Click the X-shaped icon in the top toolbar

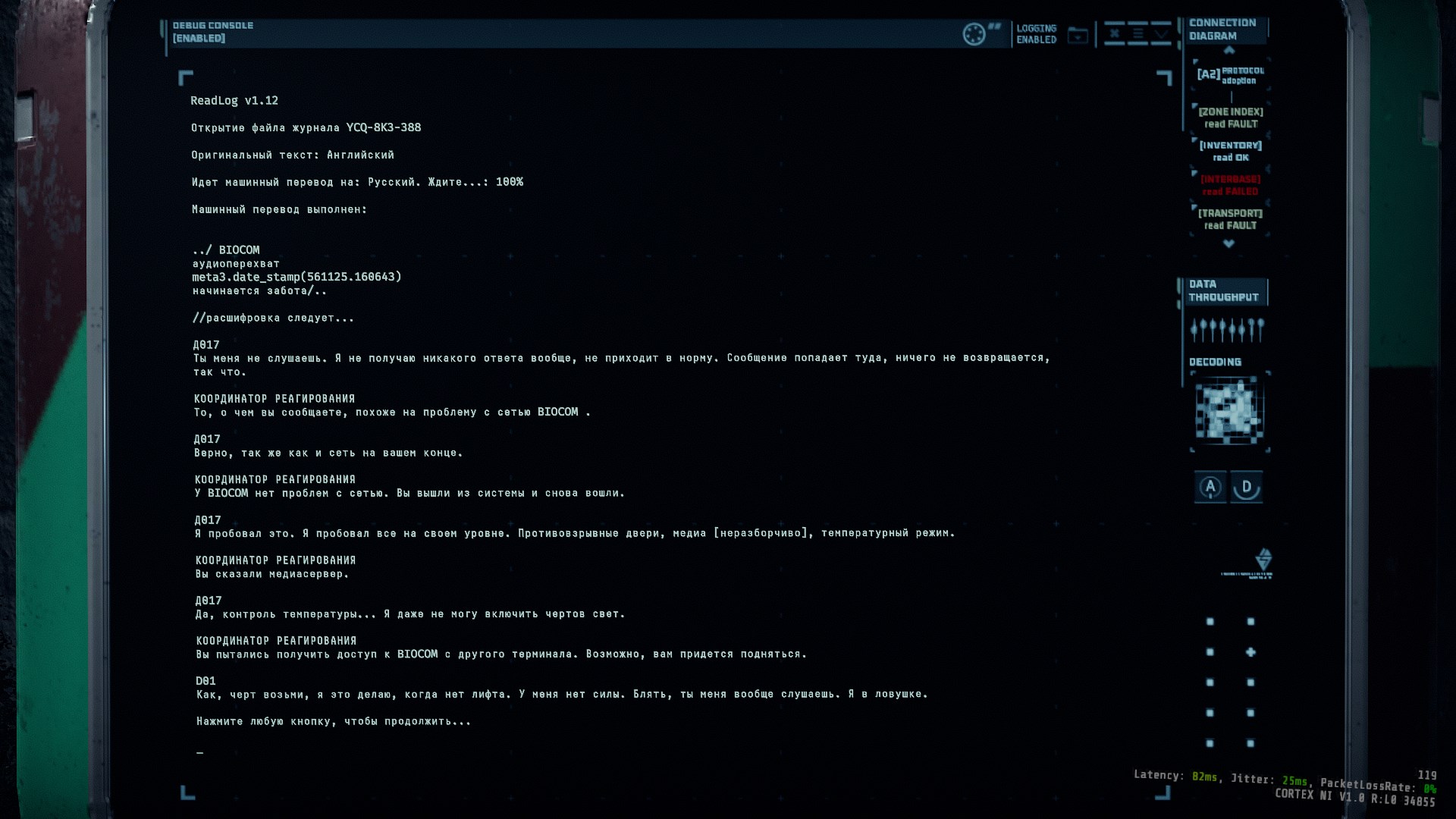tap(1114, 33)
